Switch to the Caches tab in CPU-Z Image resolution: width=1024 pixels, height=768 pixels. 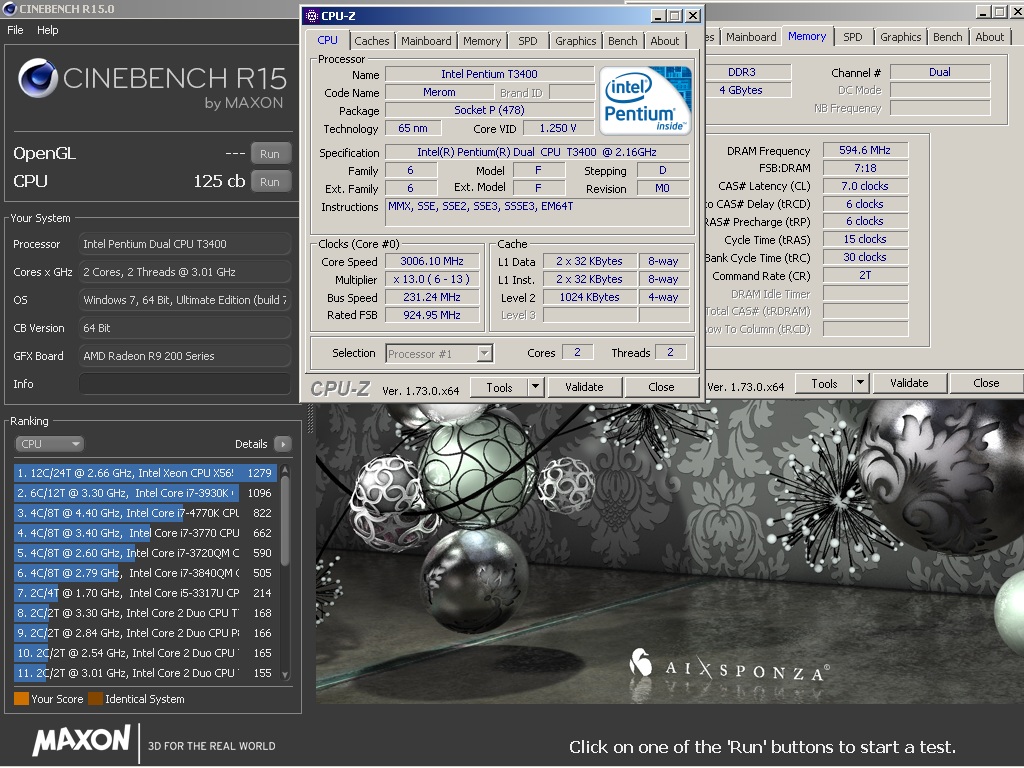[372, 40]
